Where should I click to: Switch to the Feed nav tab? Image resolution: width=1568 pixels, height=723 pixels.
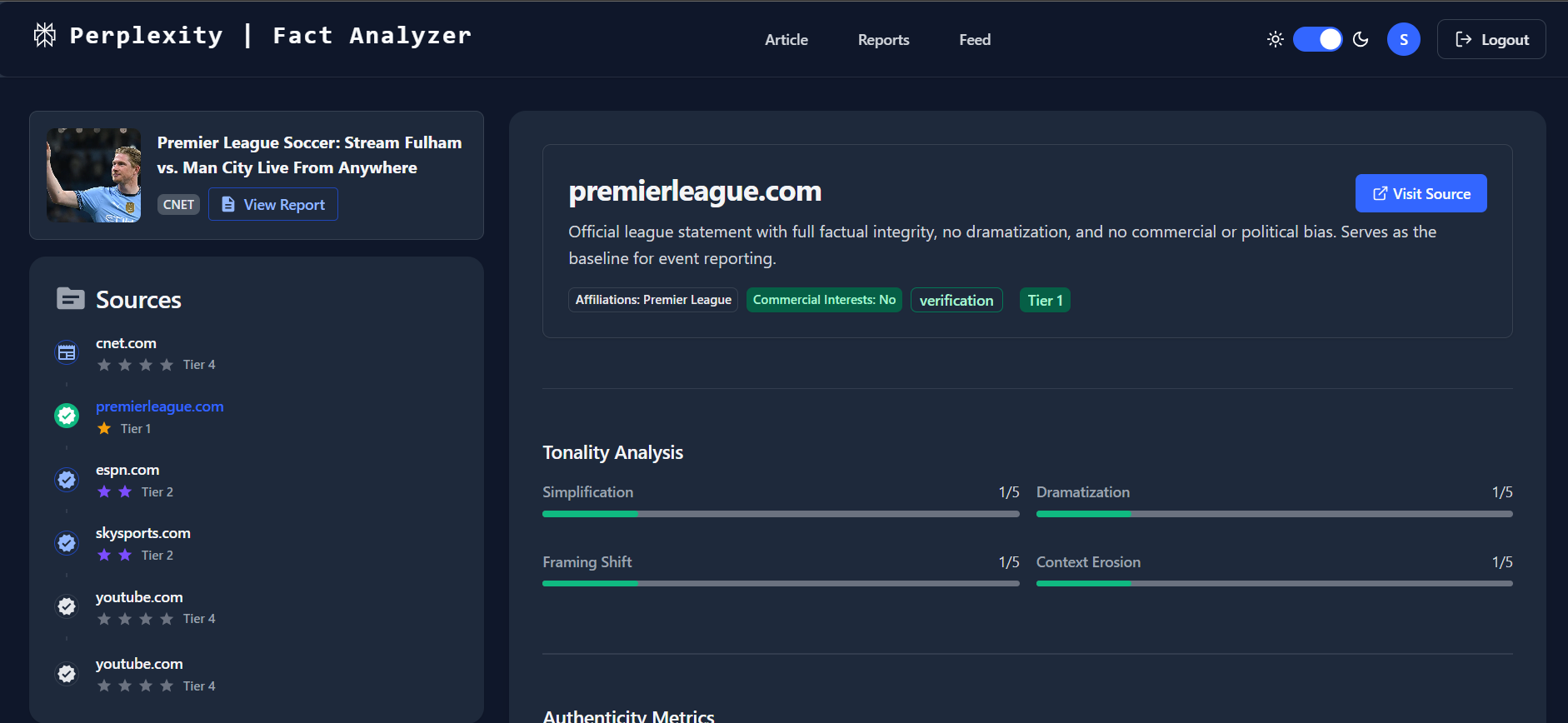pos(974,39)
